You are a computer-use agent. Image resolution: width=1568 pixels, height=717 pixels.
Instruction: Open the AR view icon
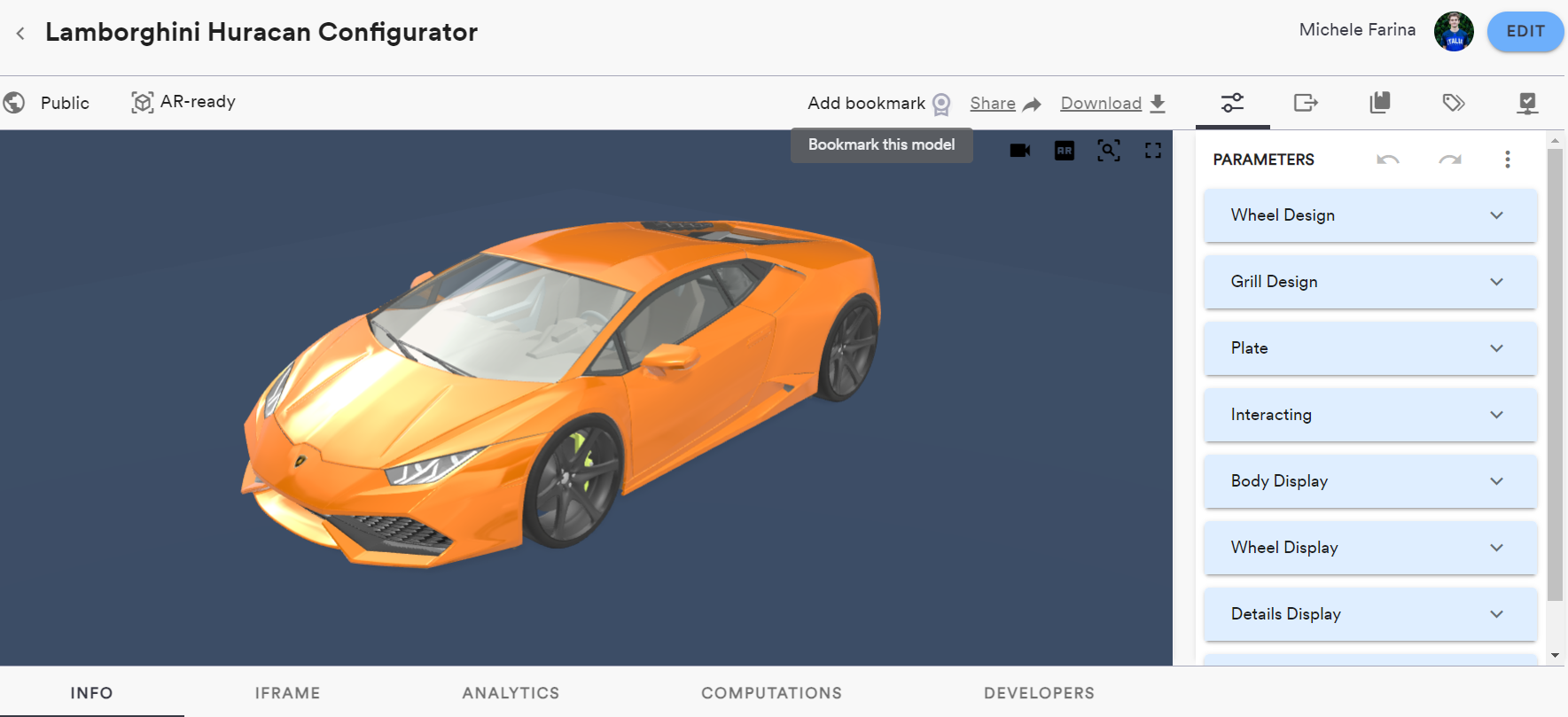(x=1064, y=151)
